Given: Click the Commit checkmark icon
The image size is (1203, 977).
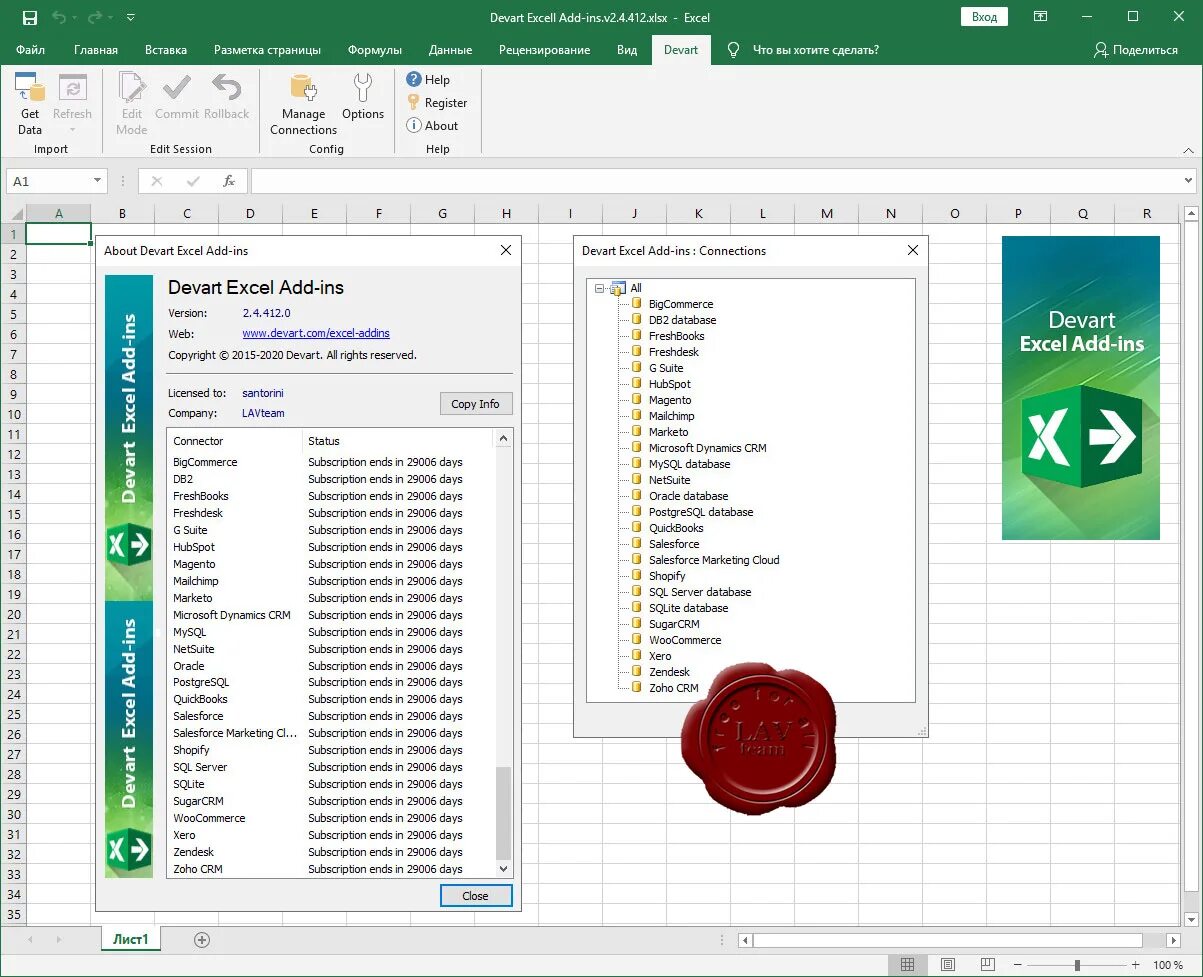Looking at the screenshot, I should click(x=176, y=89).
